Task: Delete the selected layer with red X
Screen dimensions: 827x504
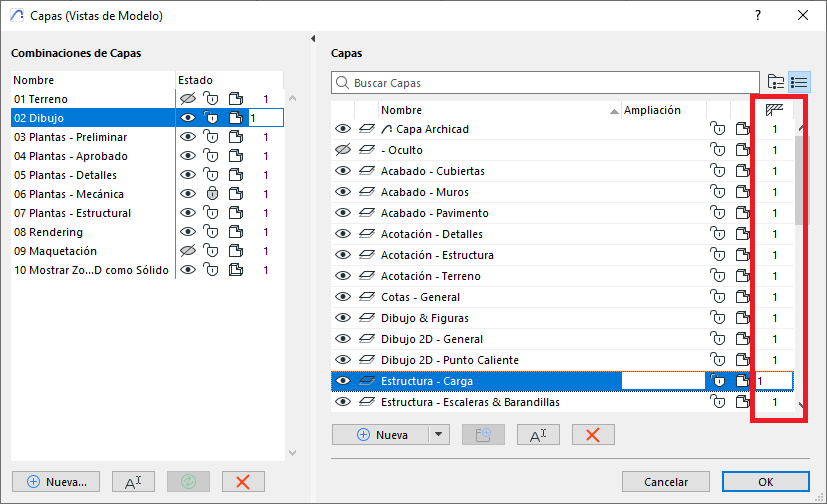Action: tap(593, 435)
